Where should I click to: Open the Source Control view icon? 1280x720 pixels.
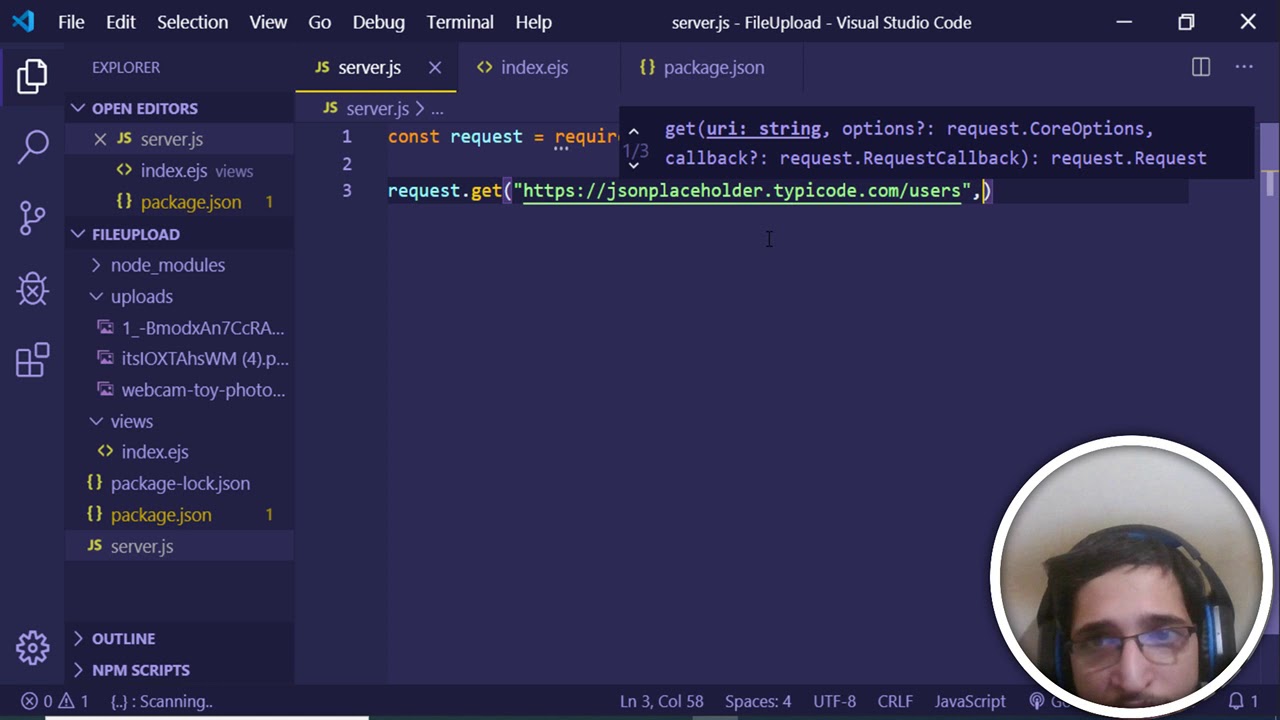32,217
